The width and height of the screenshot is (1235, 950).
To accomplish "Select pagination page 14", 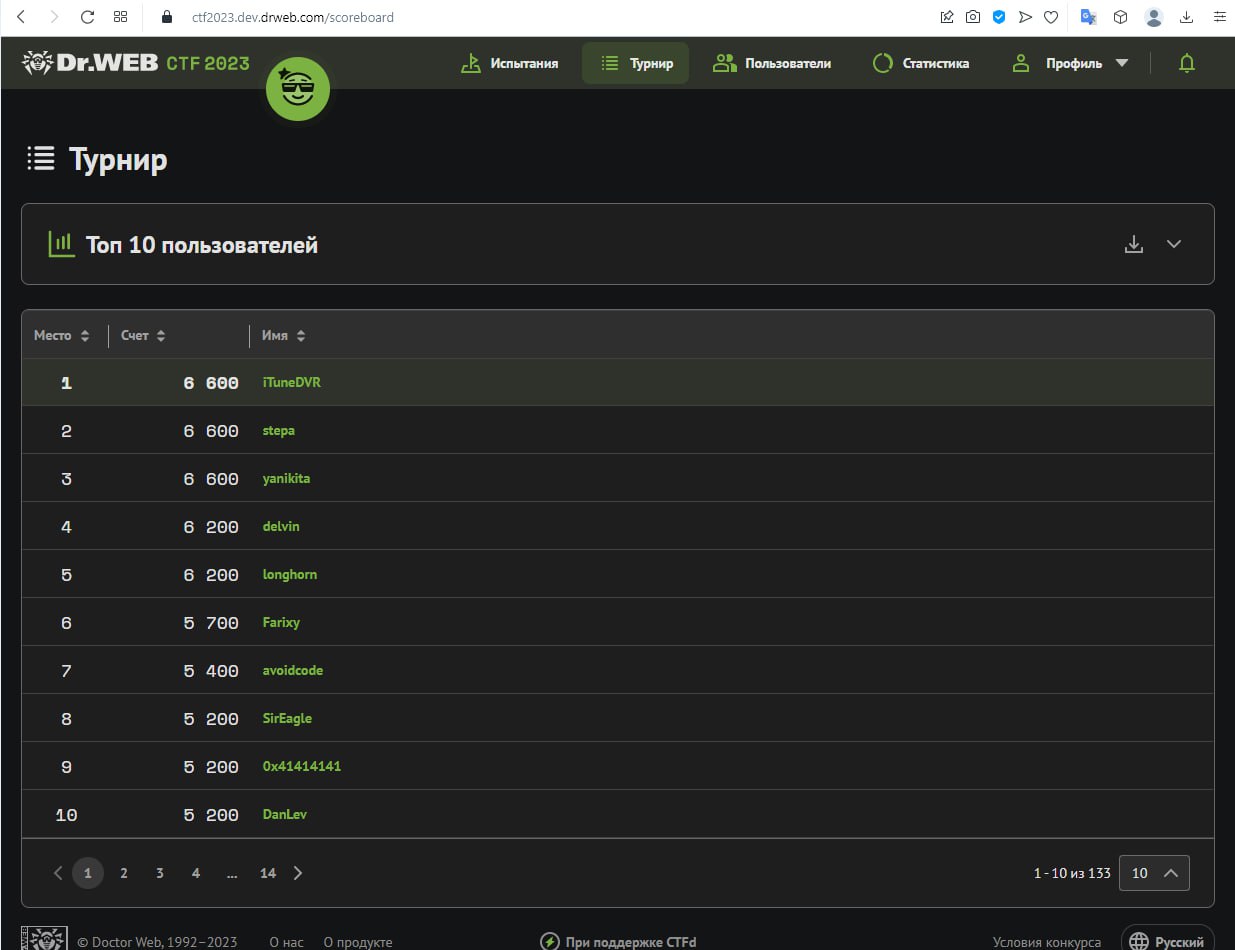I will click(x=268, y=873).
